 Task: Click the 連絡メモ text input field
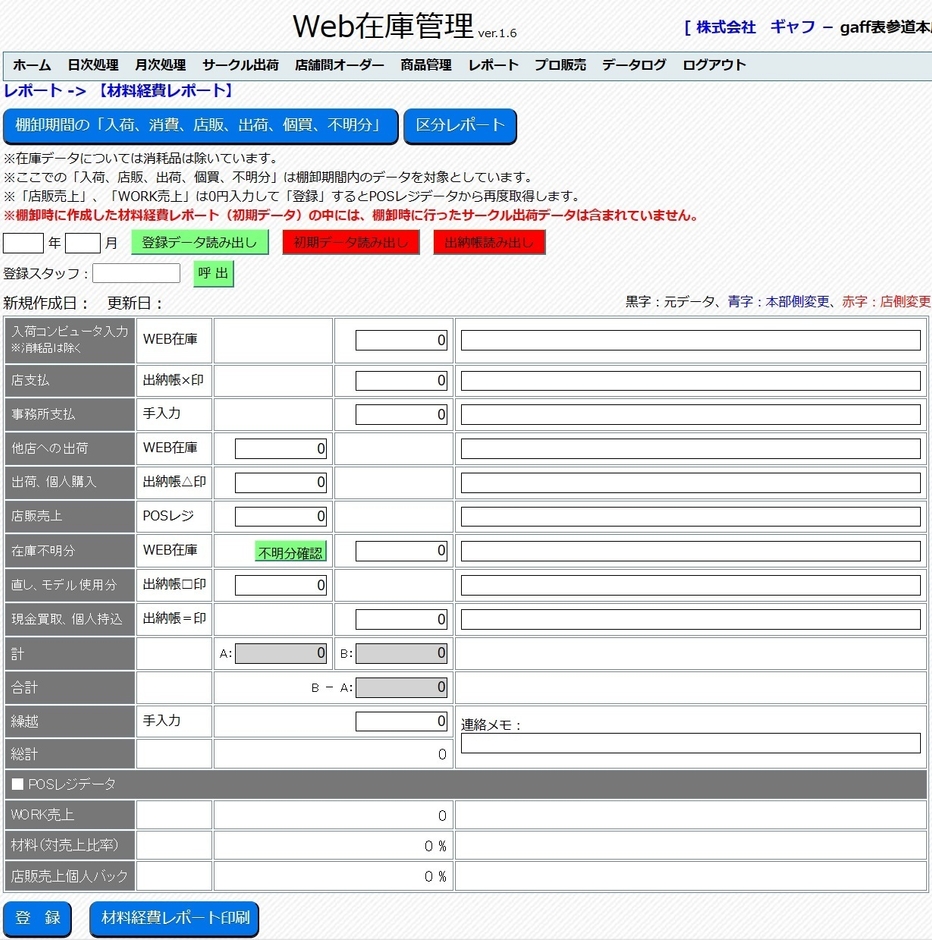(x=688, y=743)
